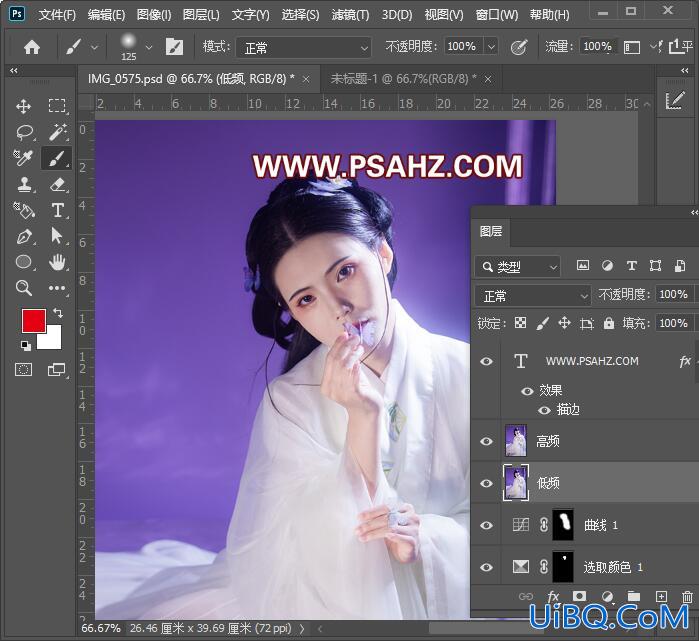This screenshot has width=699, height=641.
Task: Filter layers by pixel layers
Action: point(583,266)
